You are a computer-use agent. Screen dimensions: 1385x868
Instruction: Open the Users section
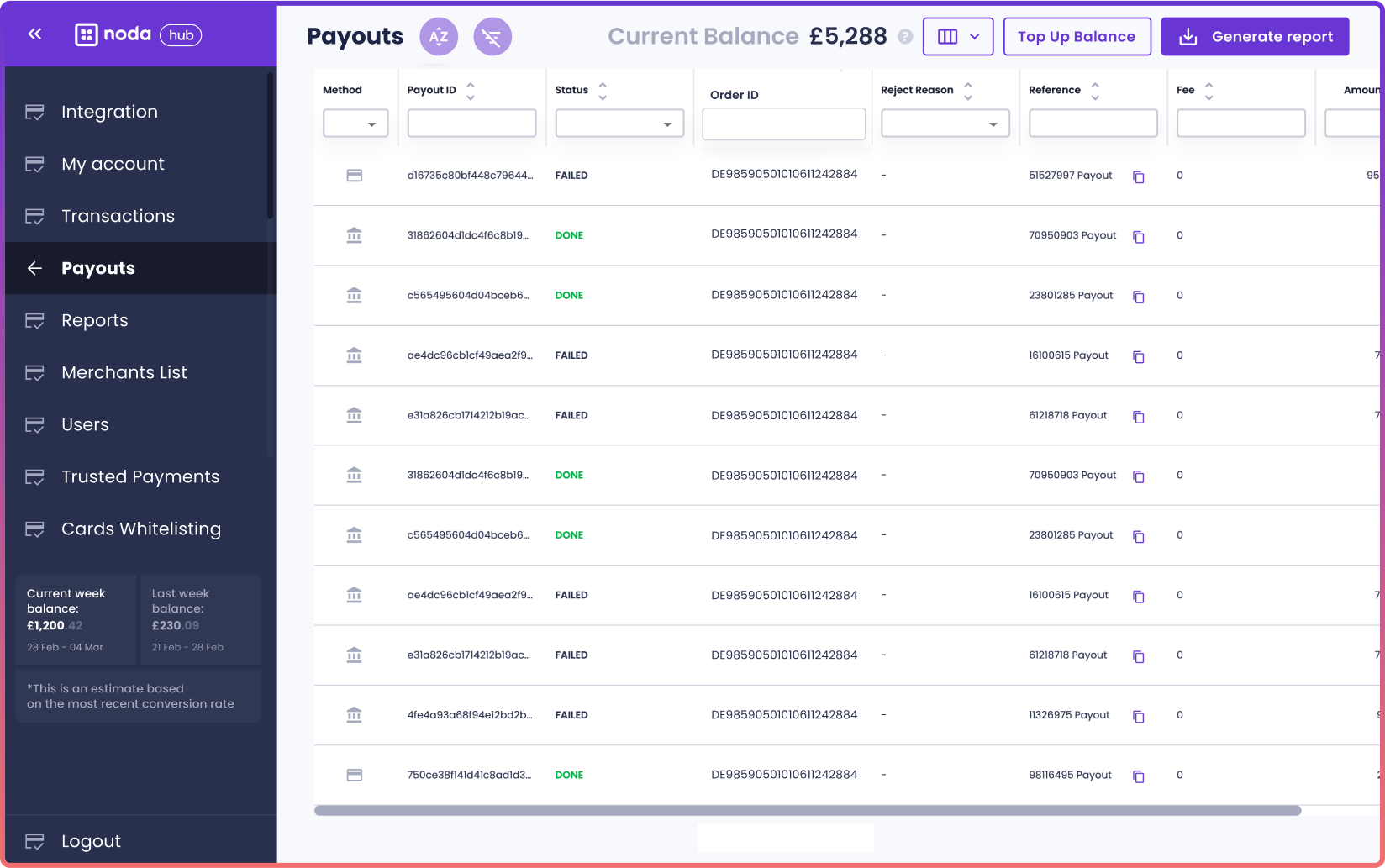coord(85,424)
